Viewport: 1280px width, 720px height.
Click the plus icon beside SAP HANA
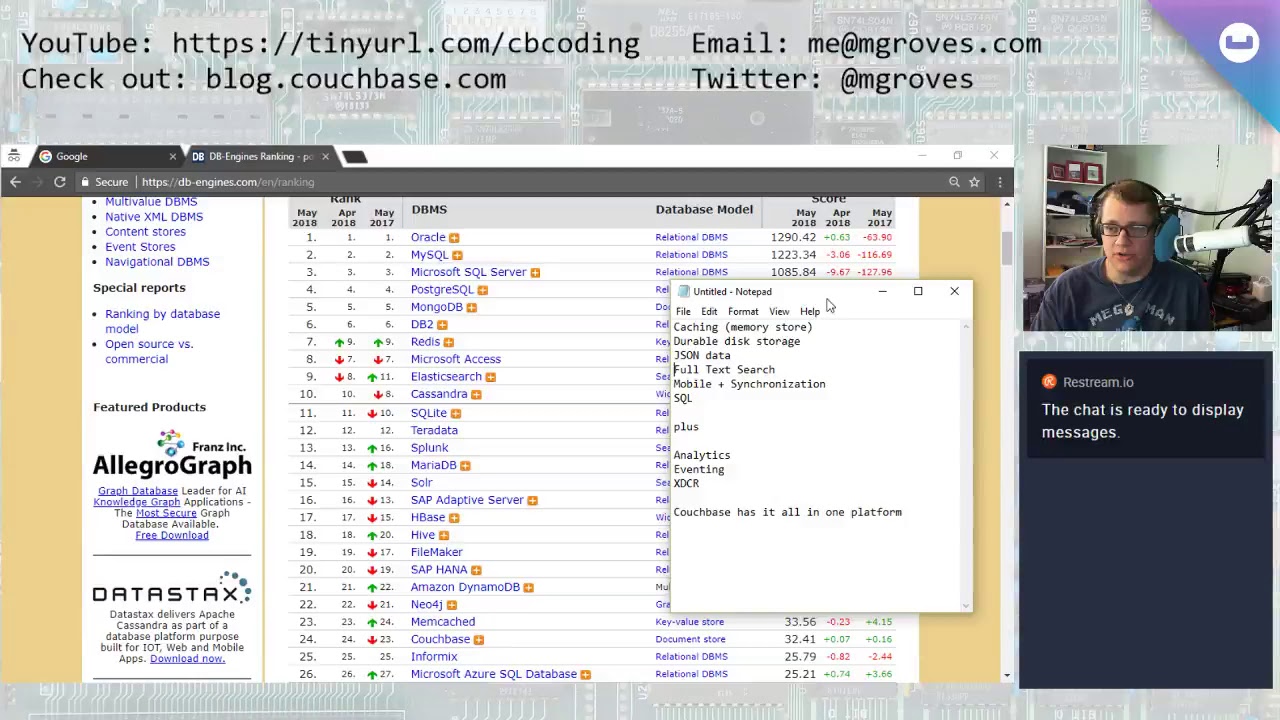point(476,570)
